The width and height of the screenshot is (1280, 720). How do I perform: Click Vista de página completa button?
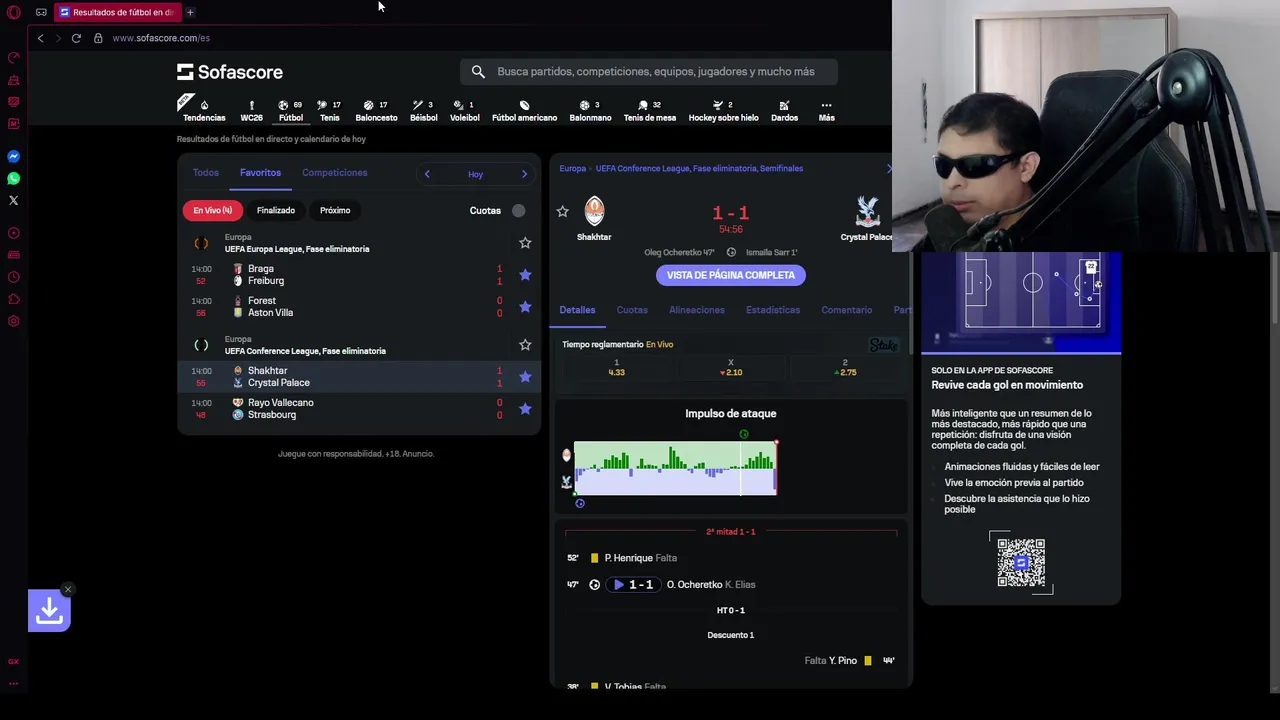731,275
